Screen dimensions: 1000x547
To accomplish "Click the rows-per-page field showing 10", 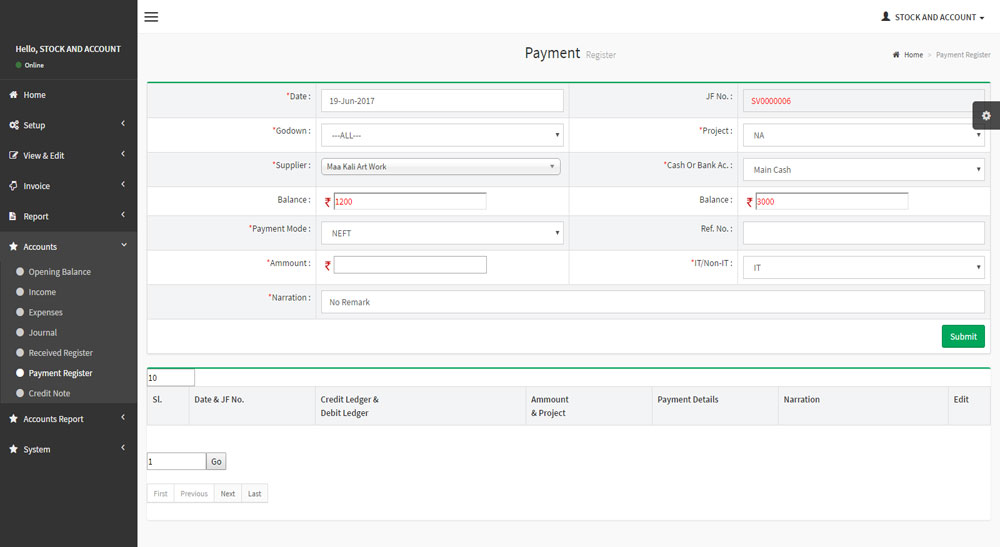I will pos(171,377).
